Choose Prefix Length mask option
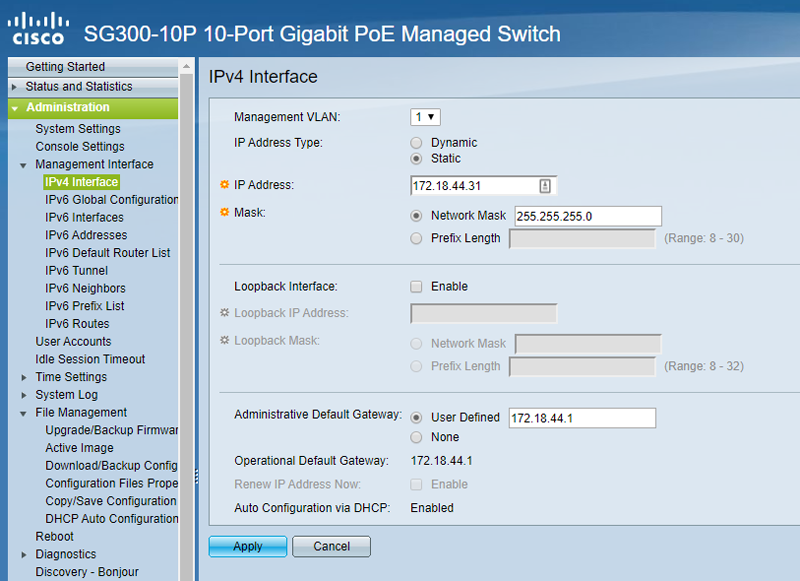The image size is (800, 581). click(x=417, y=239)
